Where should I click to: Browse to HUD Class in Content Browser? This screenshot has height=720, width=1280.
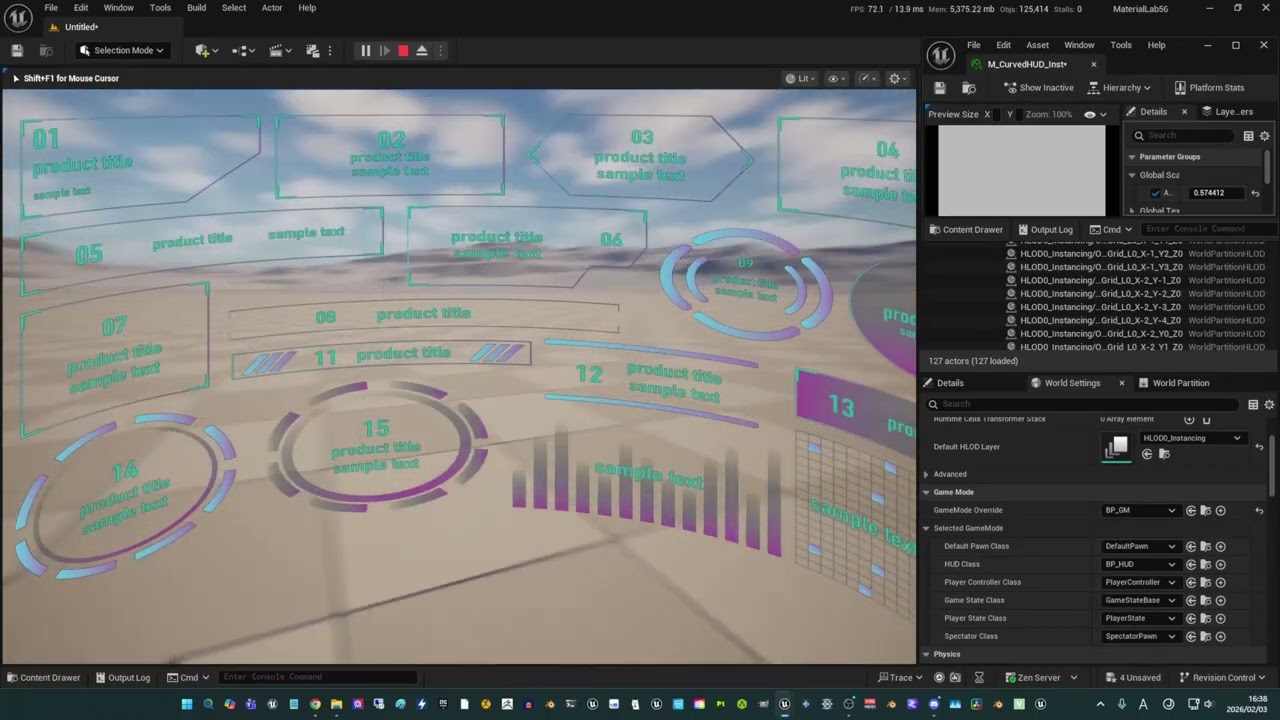coord(1206,564)
